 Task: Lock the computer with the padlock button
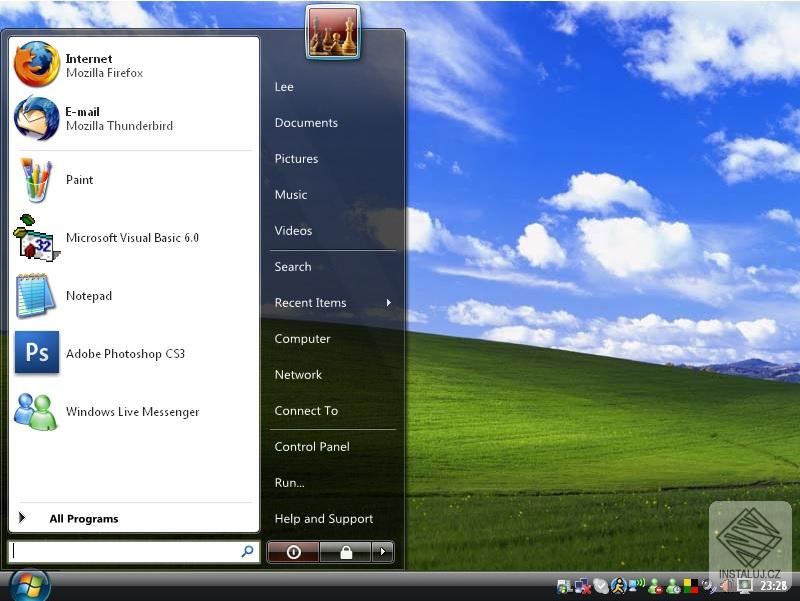tap(346, 552)
